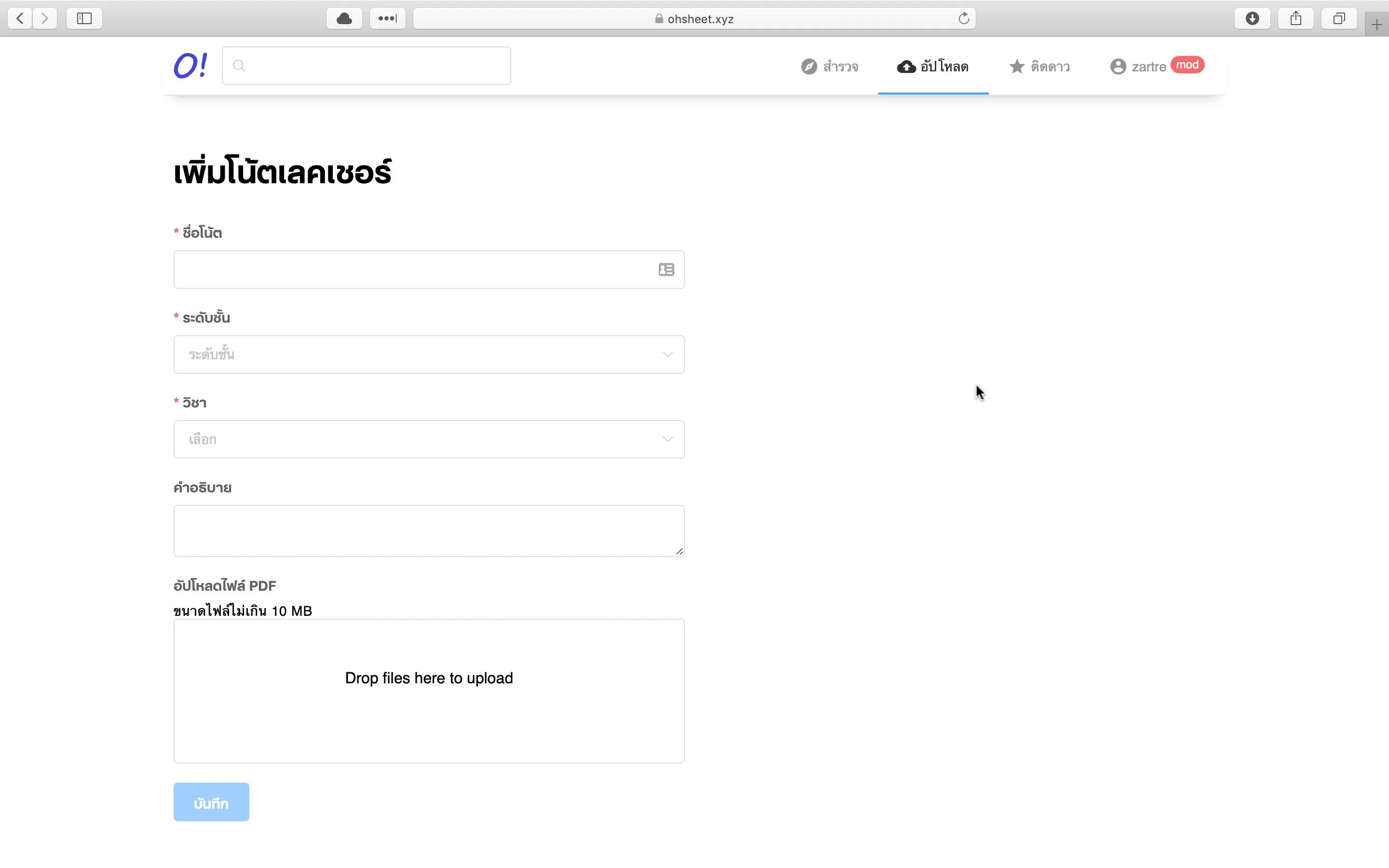1389x868 pixels.
Task: Show all tabs overview
Action: tap(1338, 18)
